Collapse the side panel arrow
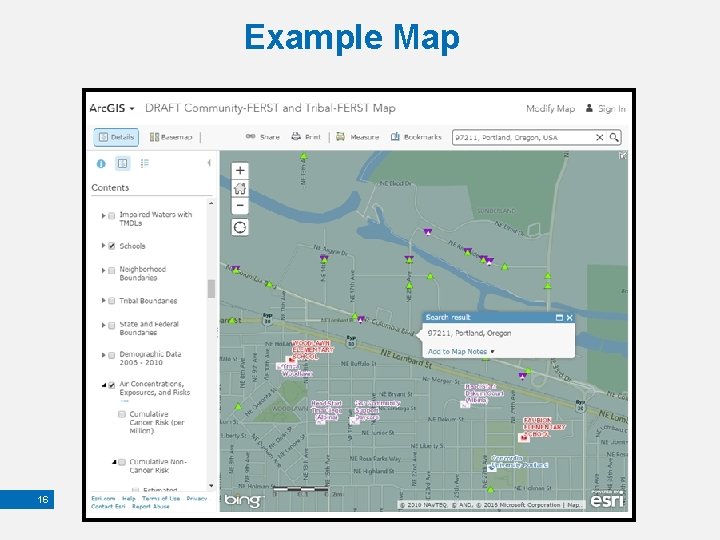720x540 pixels. [x=209, y=163]
